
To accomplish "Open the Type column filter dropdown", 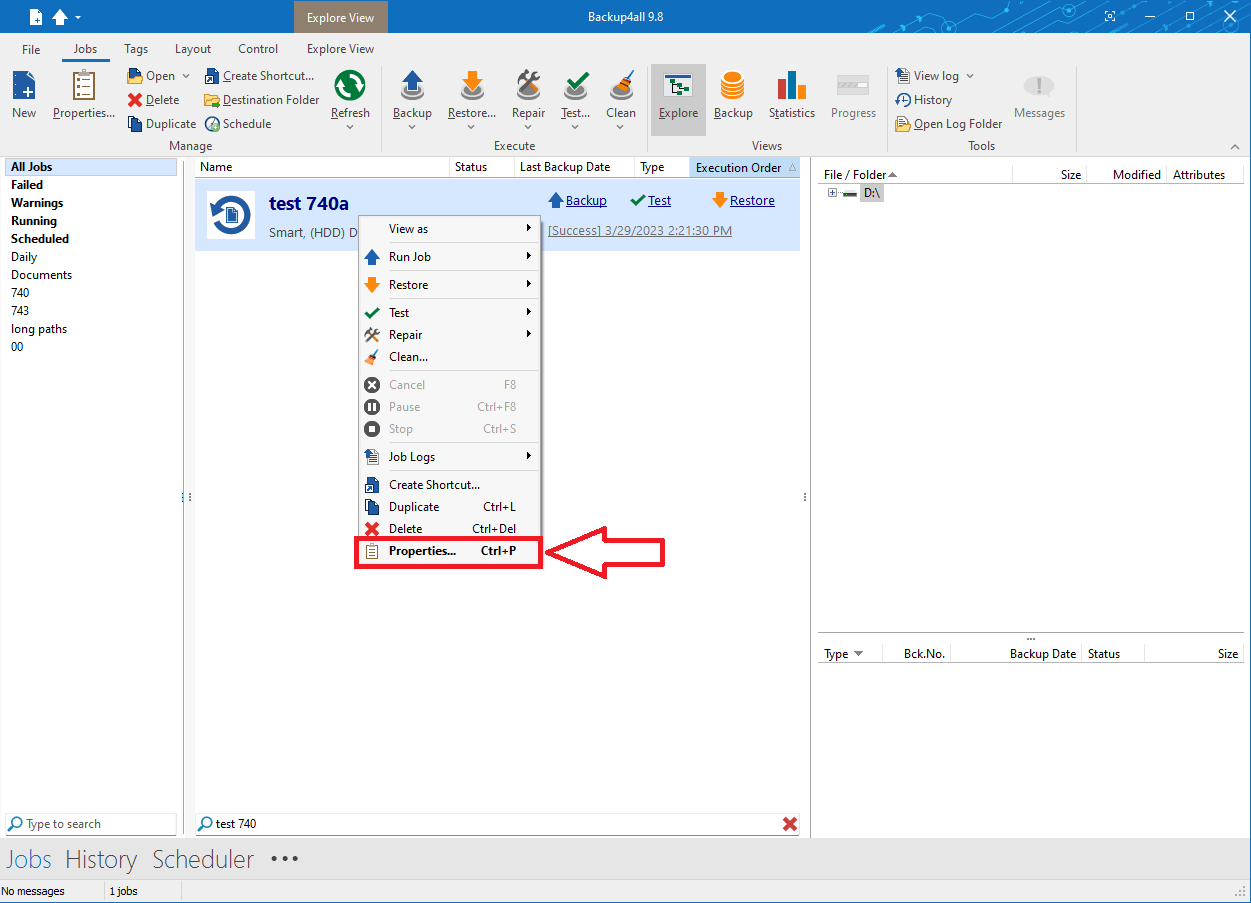I will 858,654.
